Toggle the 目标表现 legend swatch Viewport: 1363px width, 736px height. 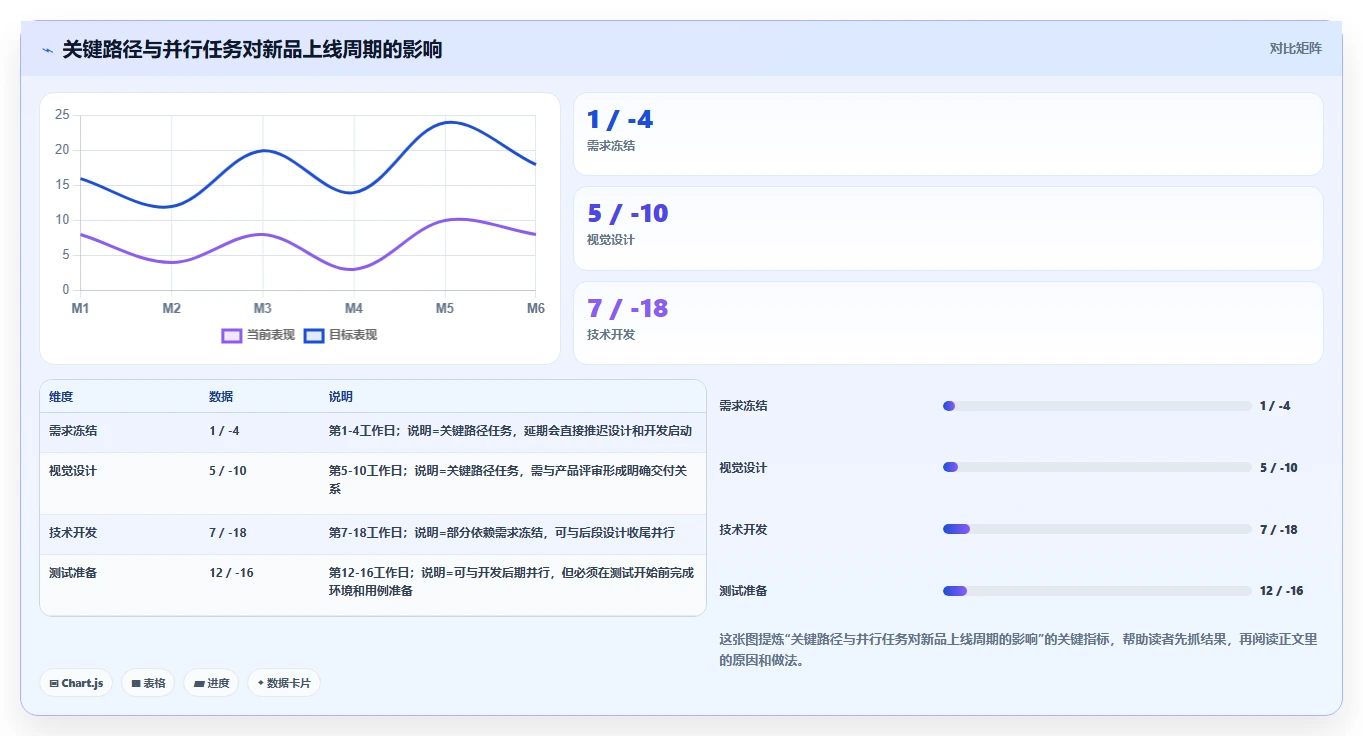click(314, 335)
